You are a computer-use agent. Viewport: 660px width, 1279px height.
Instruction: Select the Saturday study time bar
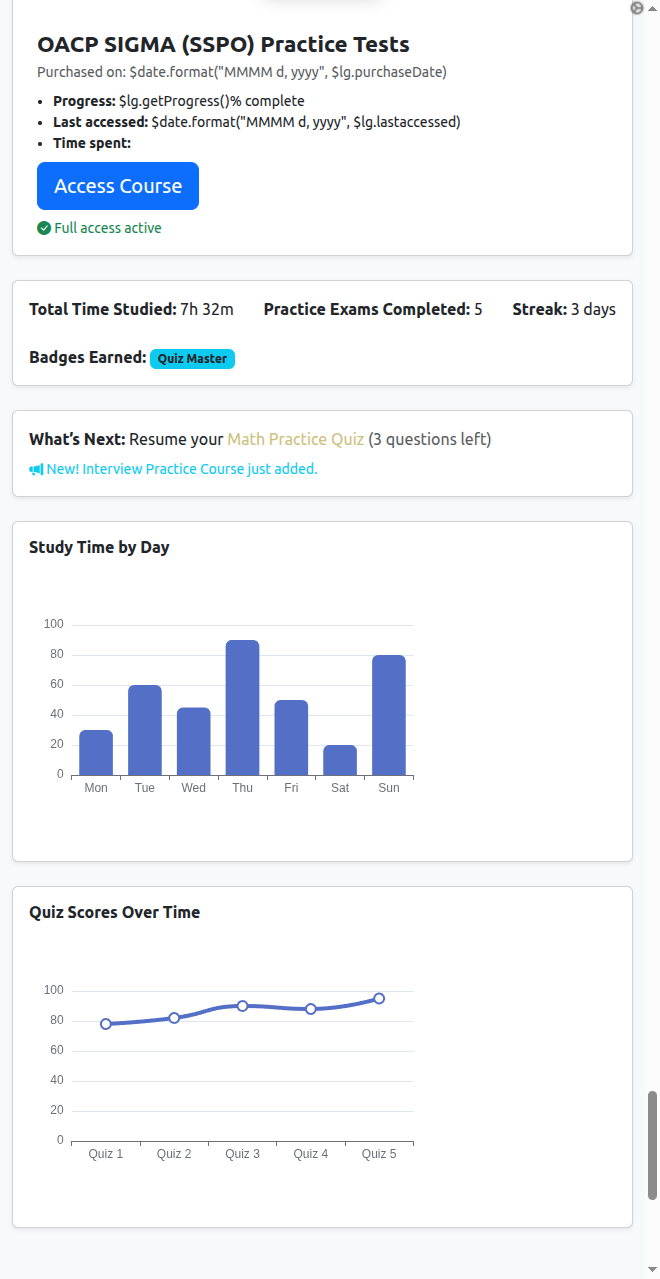[x=340, y=760]
